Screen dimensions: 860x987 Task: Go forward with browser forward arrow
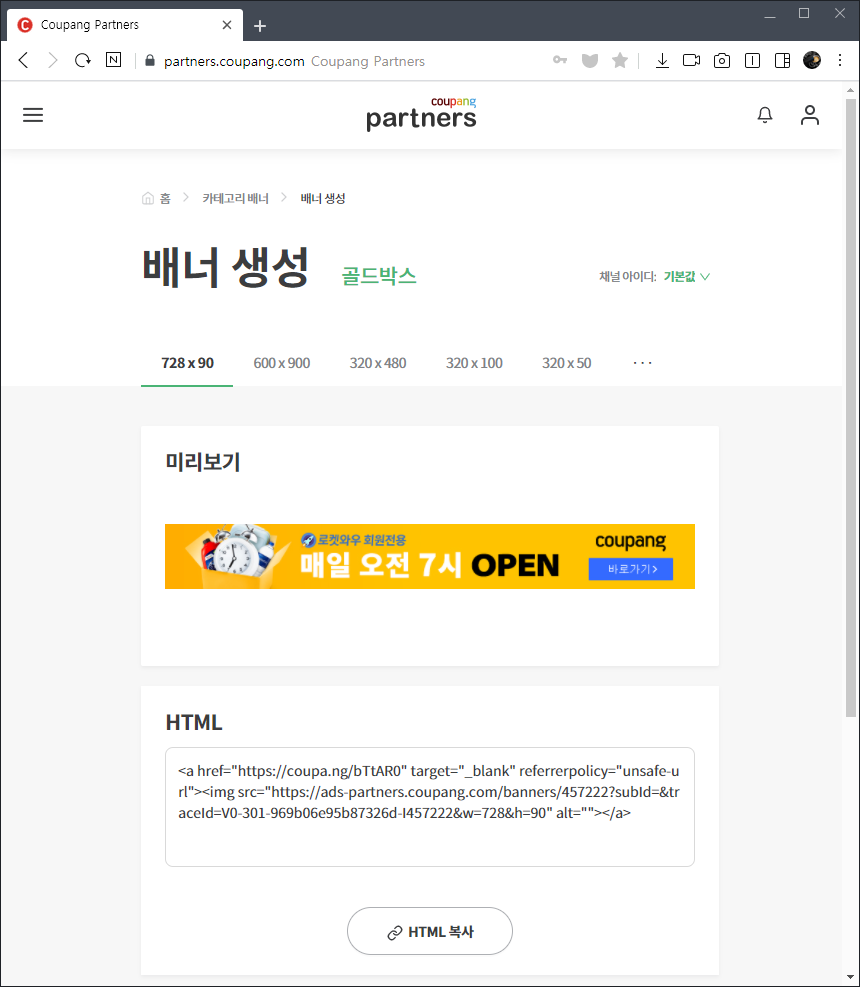click(x=53, y=60)
